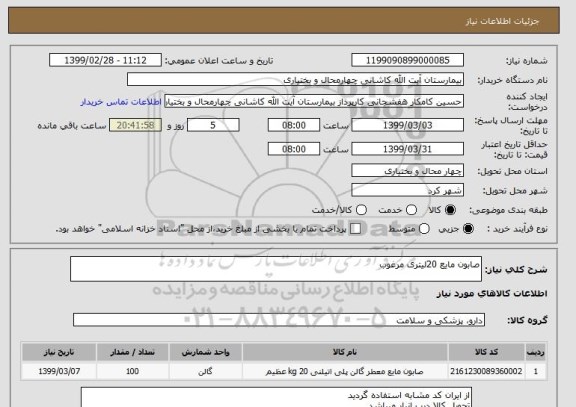Image resolution: width=576 pixels, height=407 pixels.
Task: Select the کالا radio button
Action: (450, 210)
